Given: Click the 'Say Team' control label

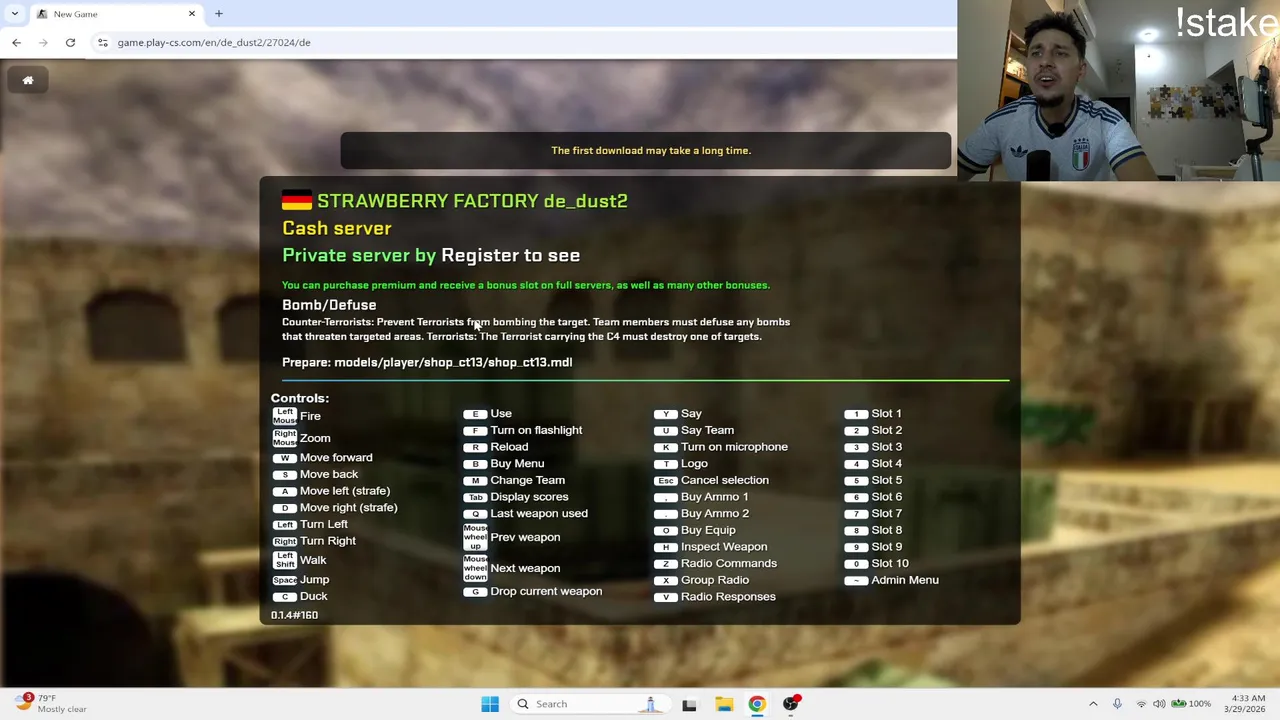Looking at the screenshot, I should click(x=707, y=430).
